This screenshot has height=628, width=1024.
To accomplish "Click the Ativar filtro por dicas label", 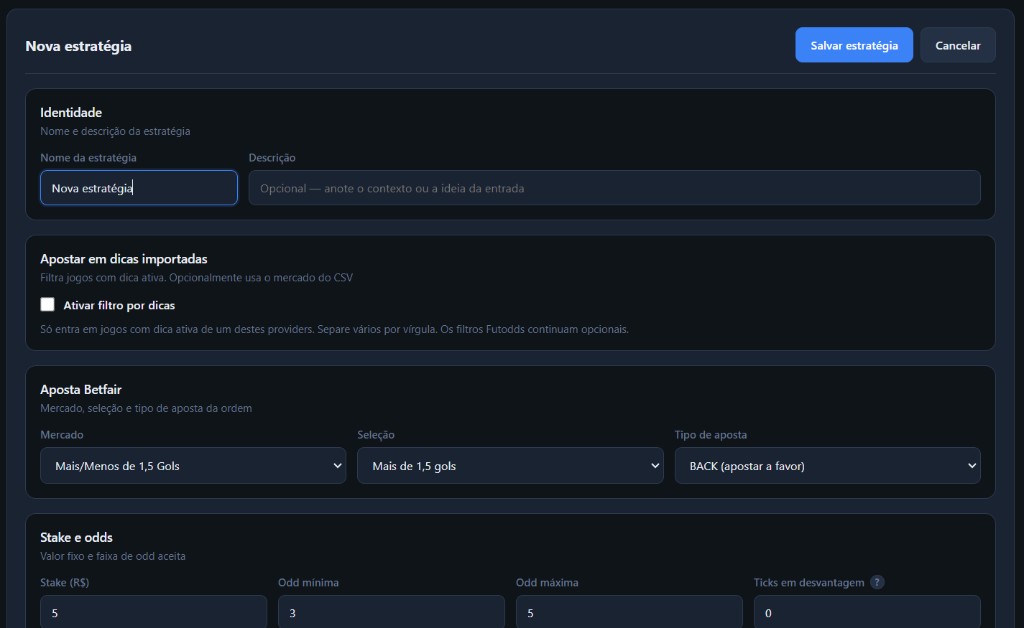I will [x=119, y=305].
